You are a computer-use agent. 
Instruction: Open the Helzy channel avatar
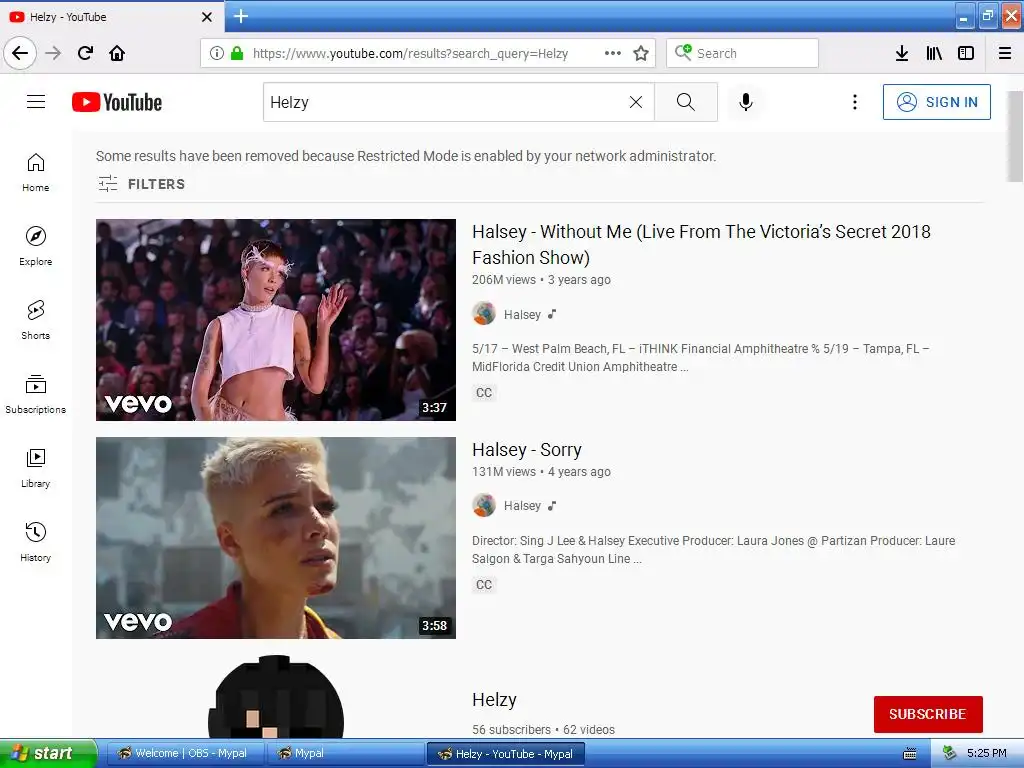pos(276,699)
